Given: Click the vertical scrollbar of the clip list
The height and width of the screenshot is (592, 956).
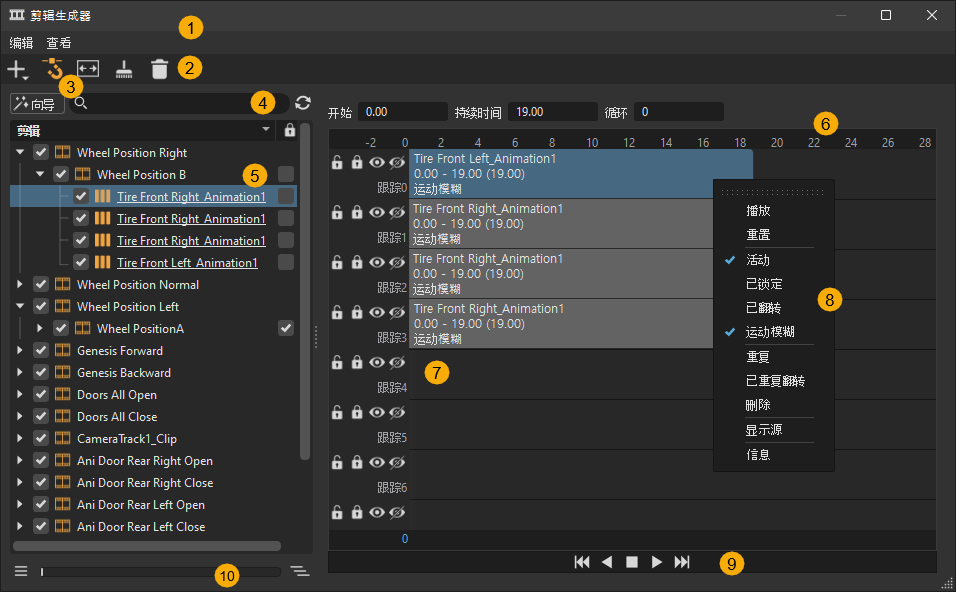Looking at the screenshot, I should (305, 292).
